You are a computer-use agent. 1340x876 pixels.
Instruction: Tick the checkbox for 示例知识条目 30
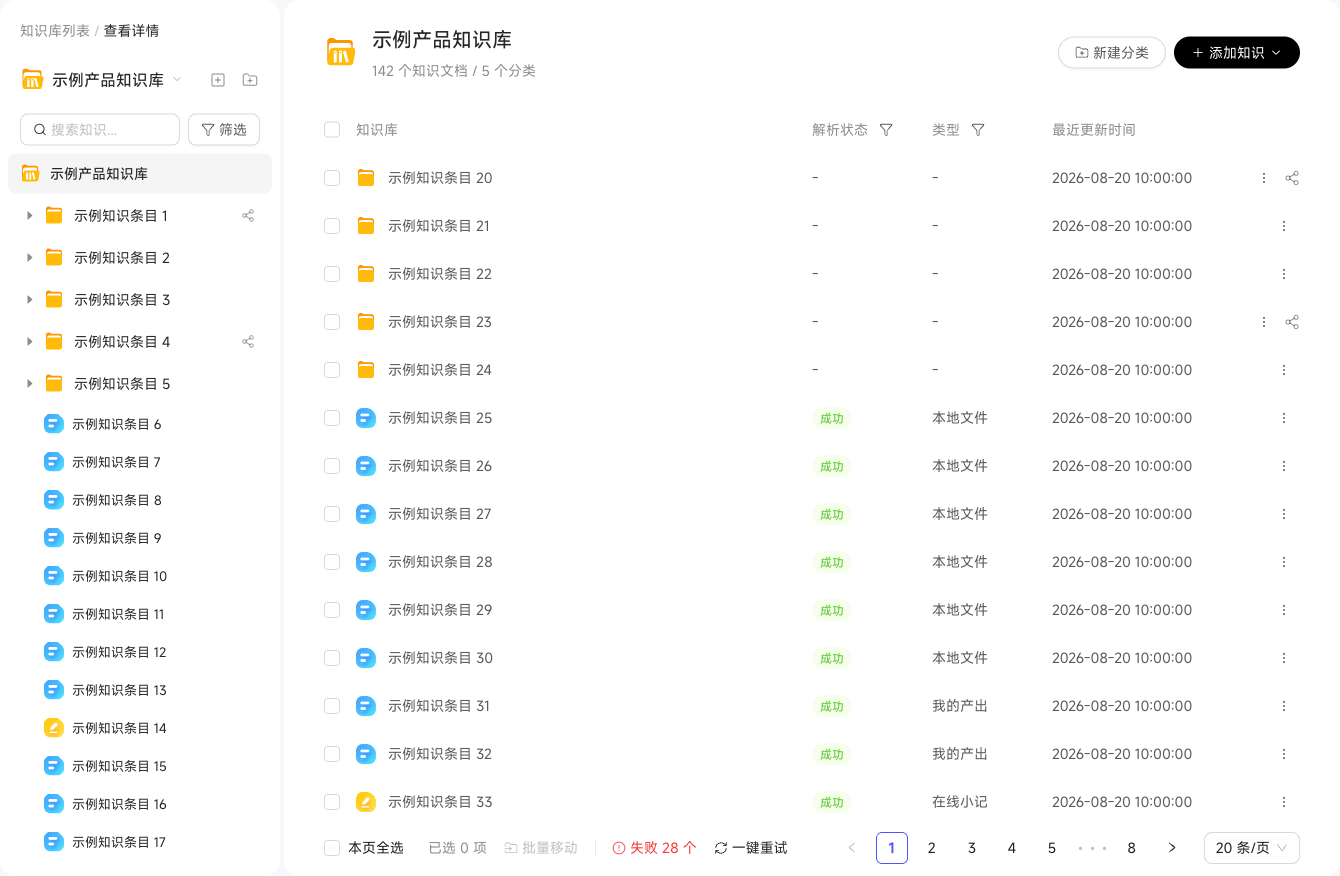(332, 658)
